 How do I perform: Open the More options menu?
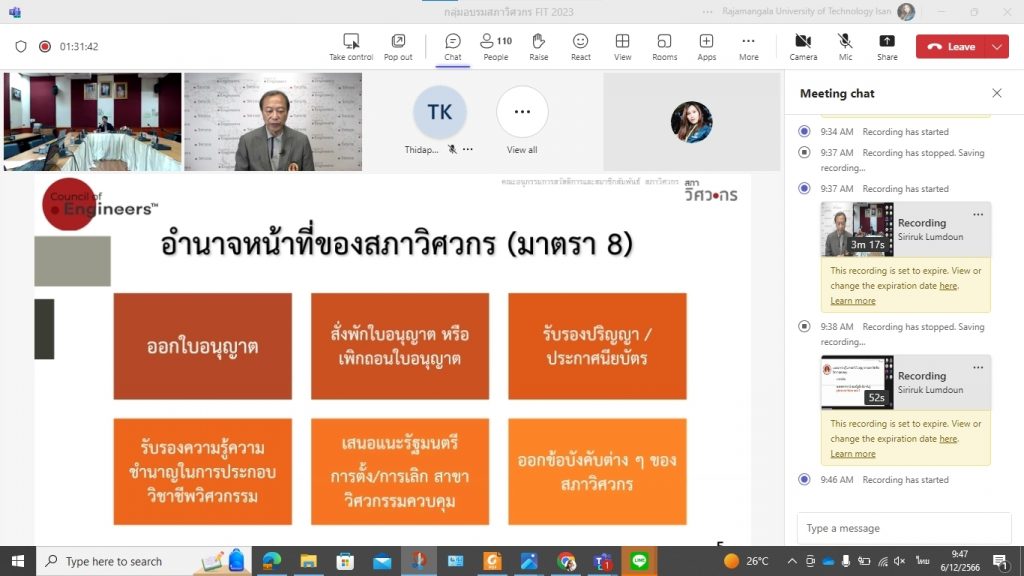coord(748,46)
